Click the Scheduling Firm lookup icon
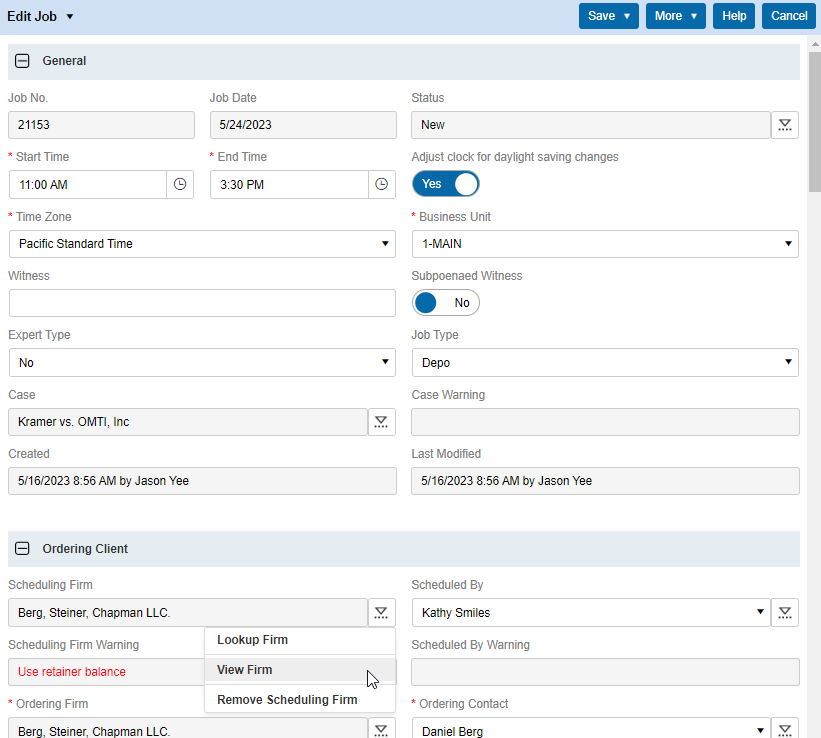The width and height of the screenshot is (821, 738). (x=381, y=613)
